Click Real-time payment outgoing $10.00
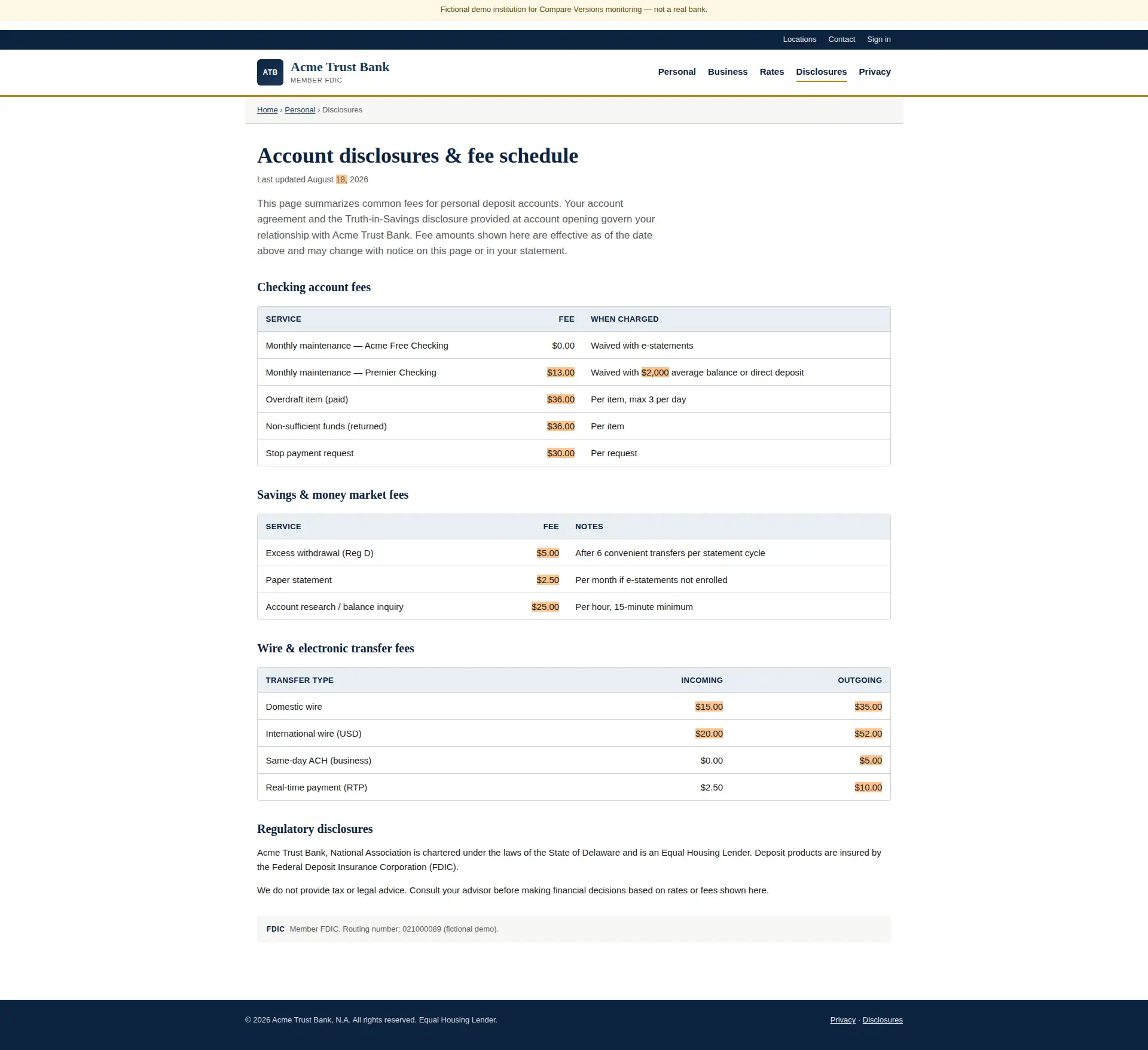The image size is (1148, 1050). (868, 787)
